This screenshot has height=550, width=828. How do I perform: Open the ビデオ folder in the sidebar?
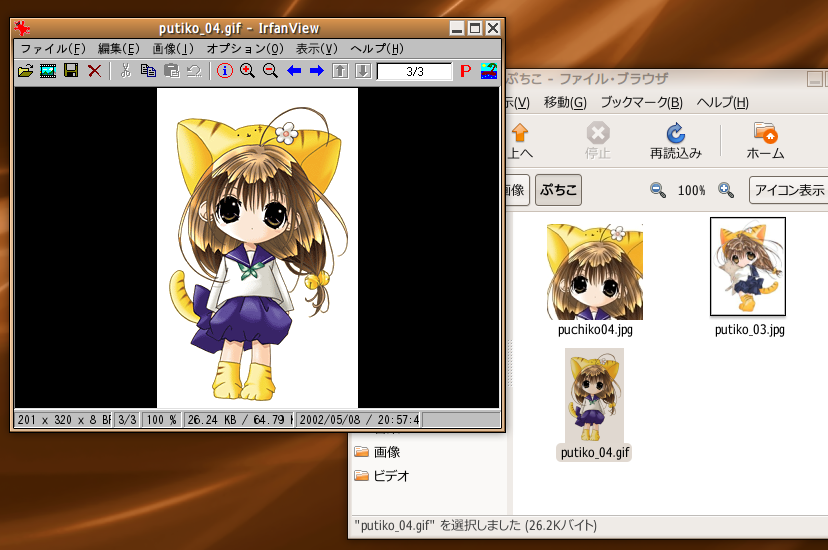click(382, 476)
